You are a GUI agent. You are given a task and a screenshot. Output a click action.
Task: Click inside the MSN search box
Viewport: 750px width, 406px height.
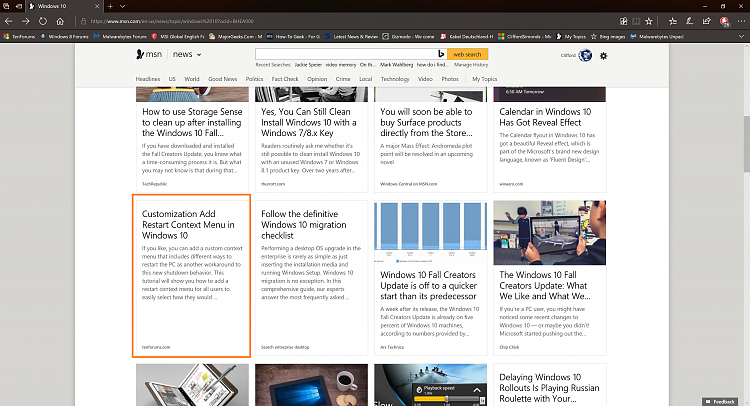(346, 54)
